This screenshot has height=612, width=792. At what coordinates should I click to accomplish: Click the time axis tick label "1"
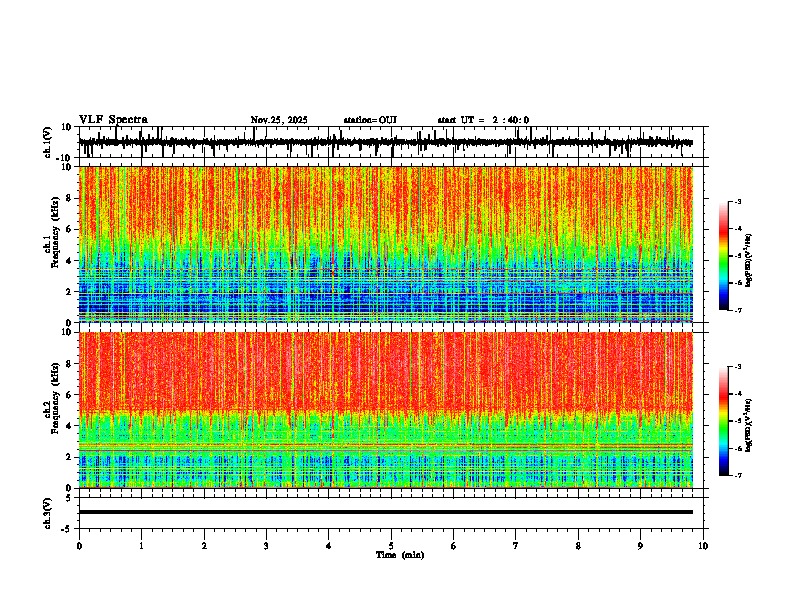tap(141, 546)
